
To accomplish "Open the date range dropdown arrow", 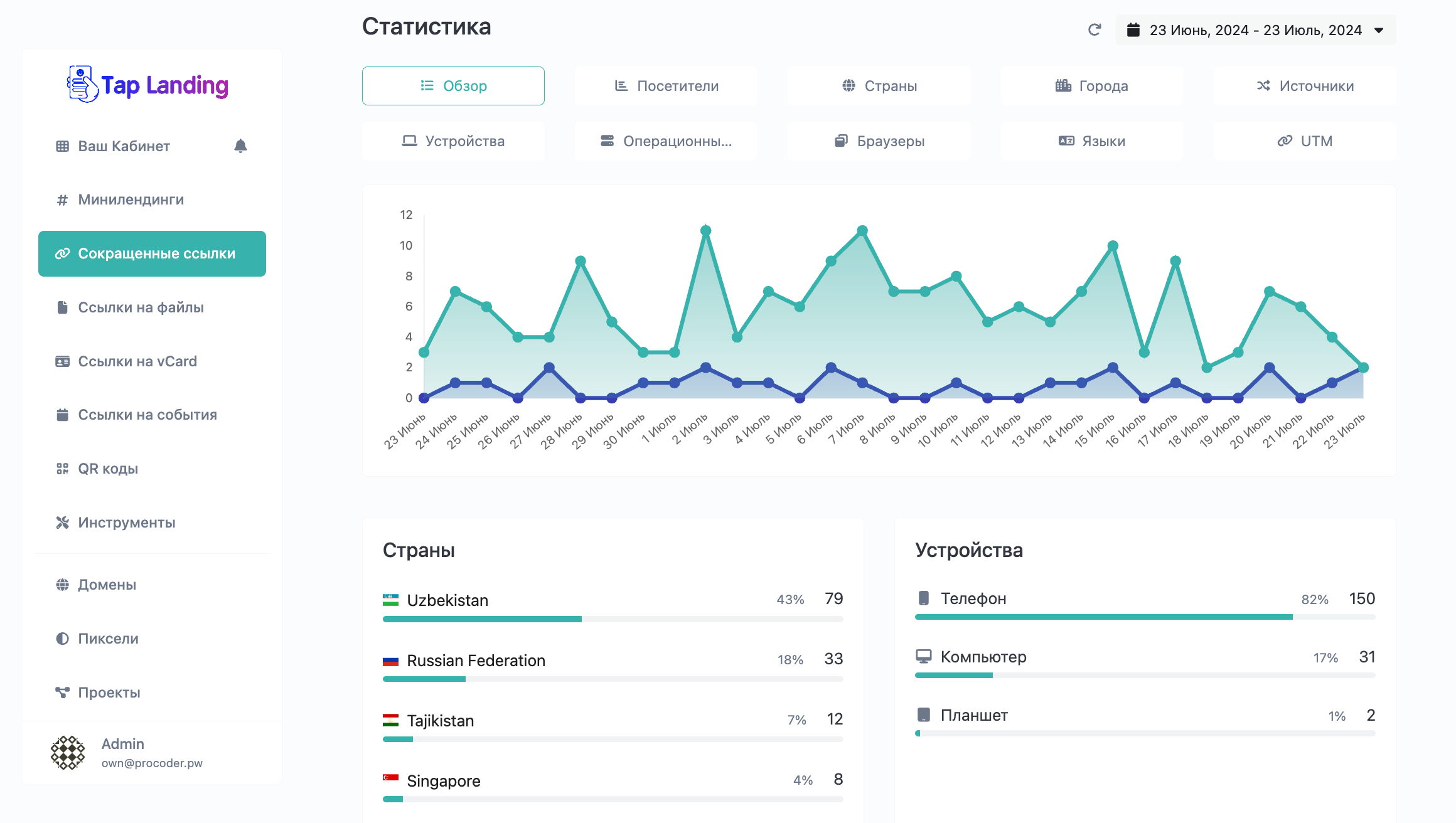I will coord(1379,30).
